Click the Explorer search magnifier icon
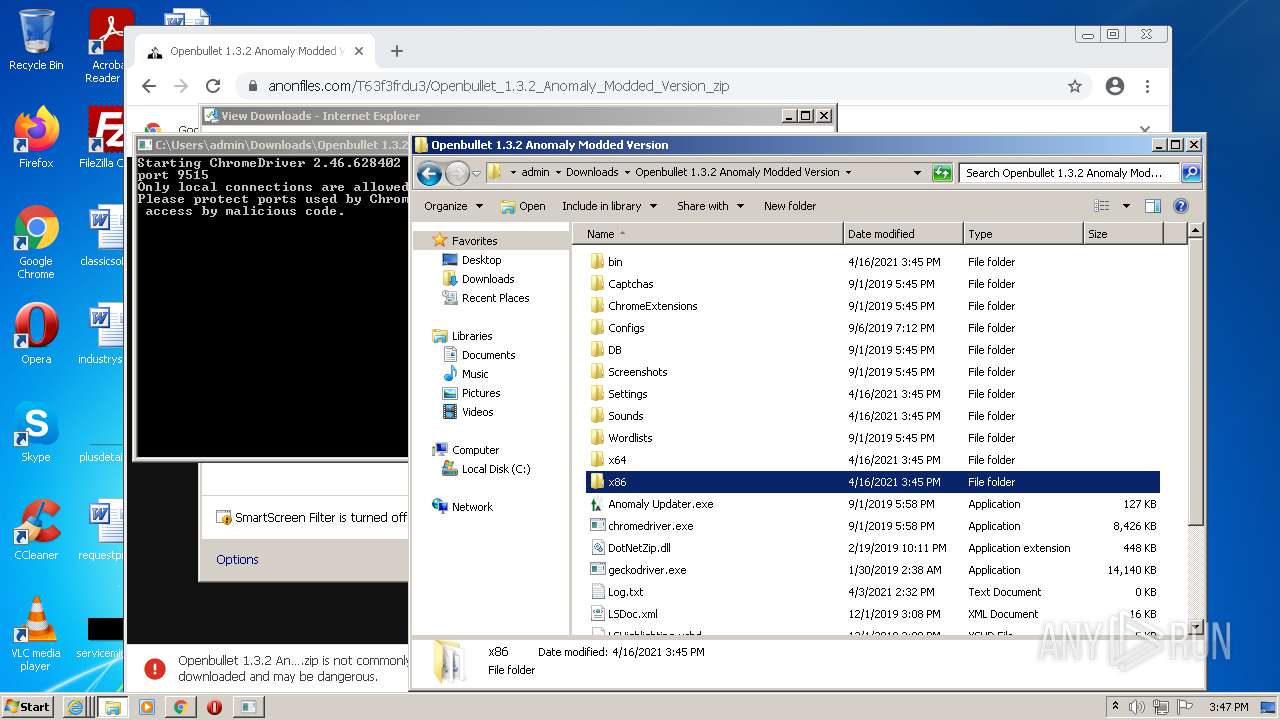The image size is (1280, 720). [1190, 173]
